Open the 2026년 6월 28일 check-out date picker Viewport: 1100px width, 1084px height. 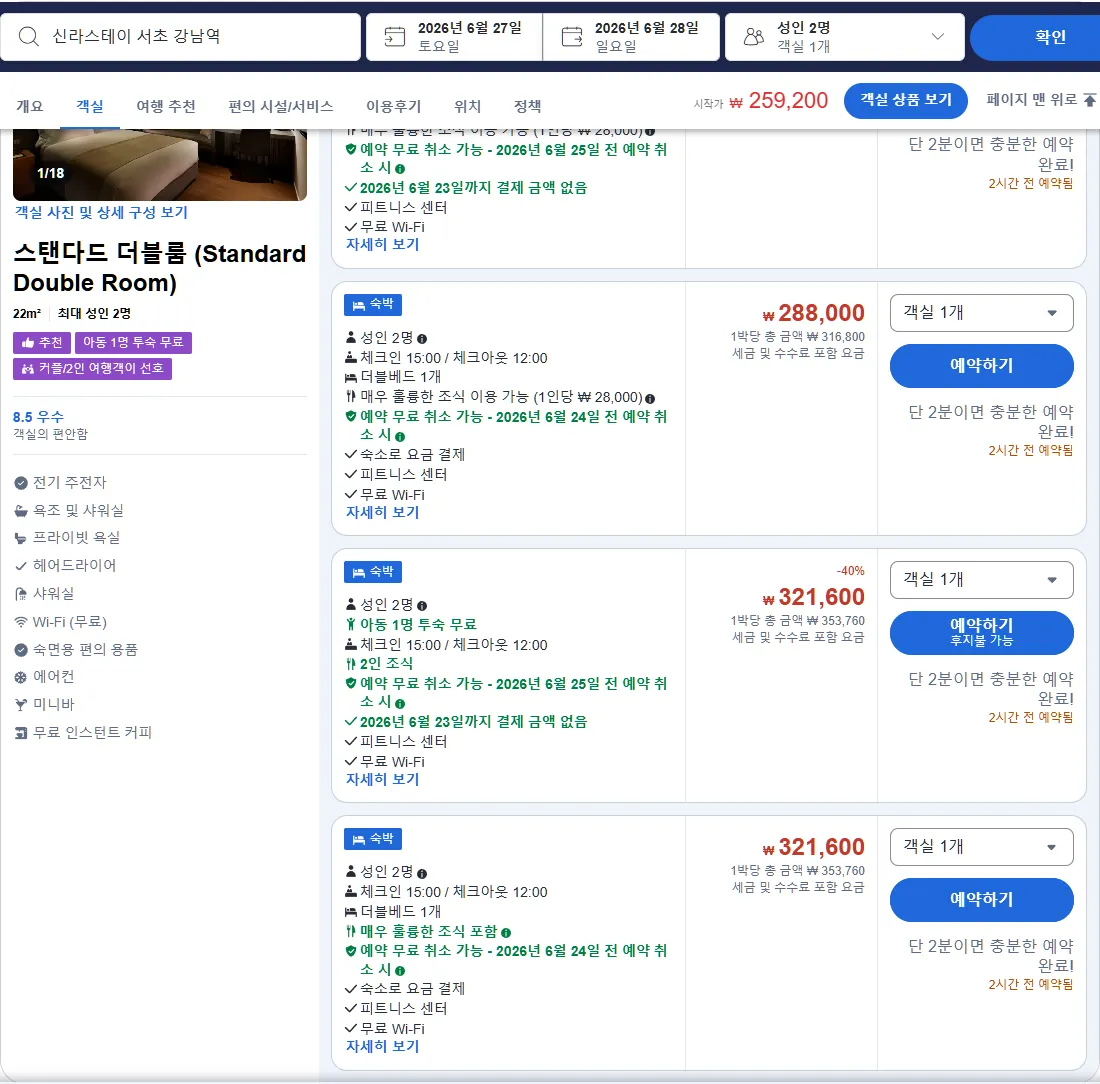point(631,36)
